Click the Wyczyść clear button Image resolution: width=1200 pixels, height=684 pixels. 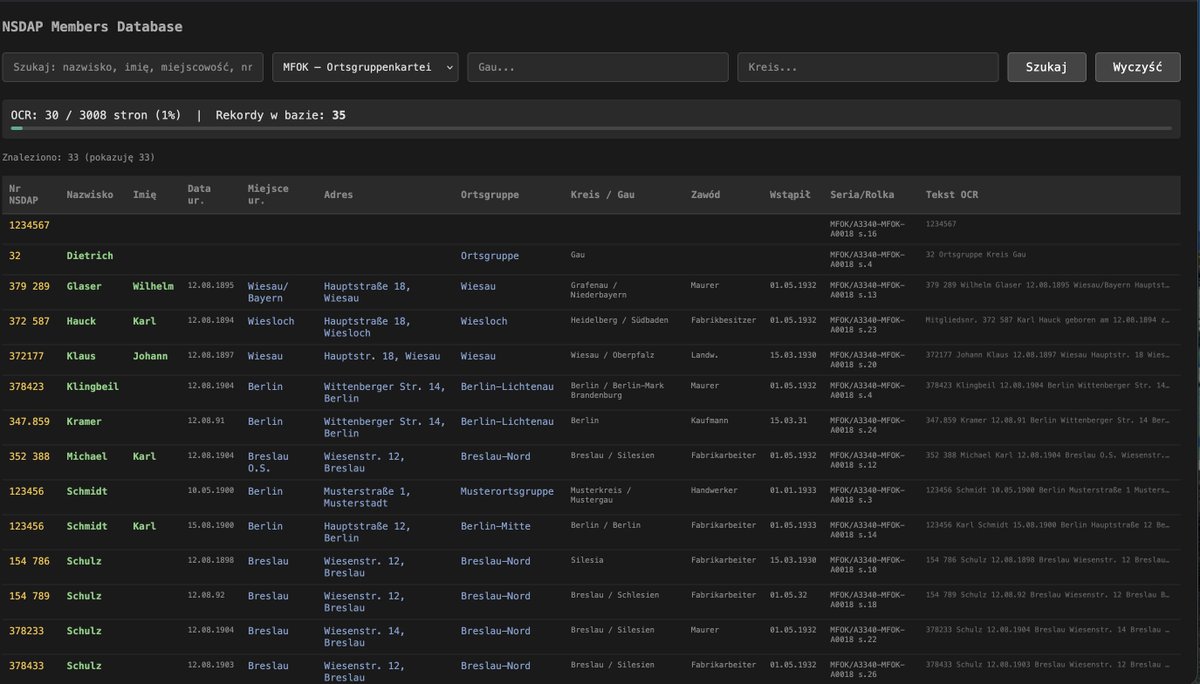(1138, 67)
